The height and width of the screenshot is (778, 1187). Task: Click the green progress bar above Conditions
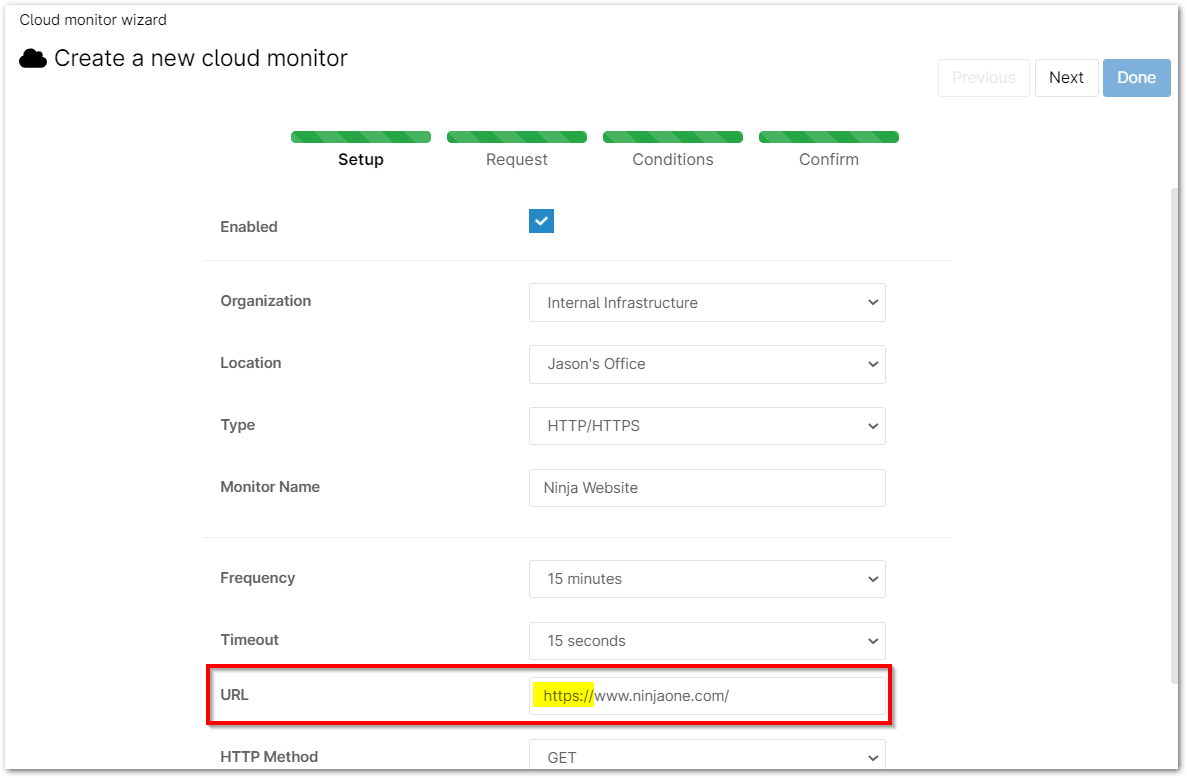tap(673, 137)
